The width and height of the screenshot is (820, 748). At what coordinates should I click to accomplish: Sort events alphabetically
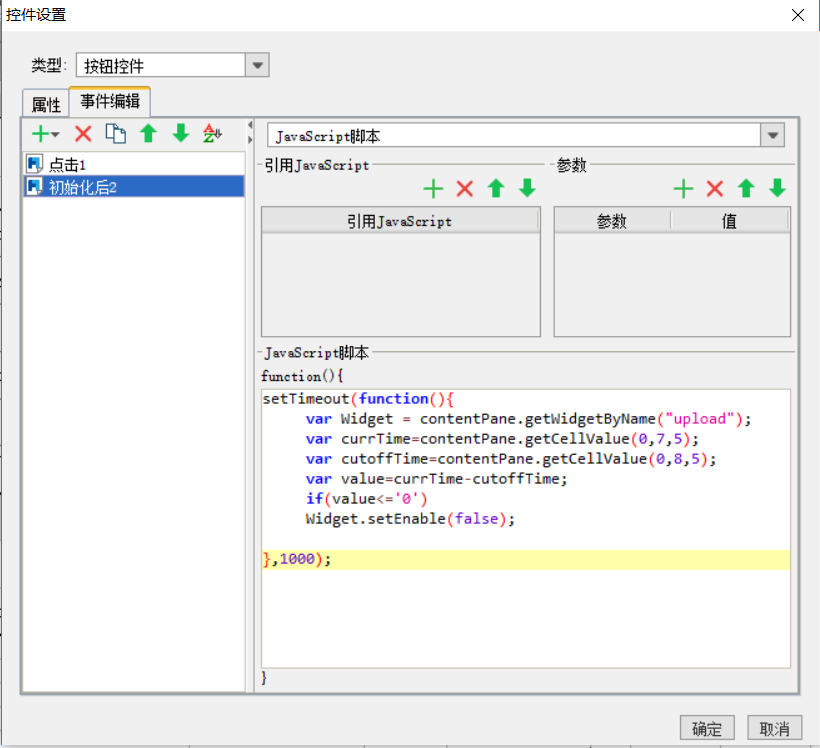[212, 133]
